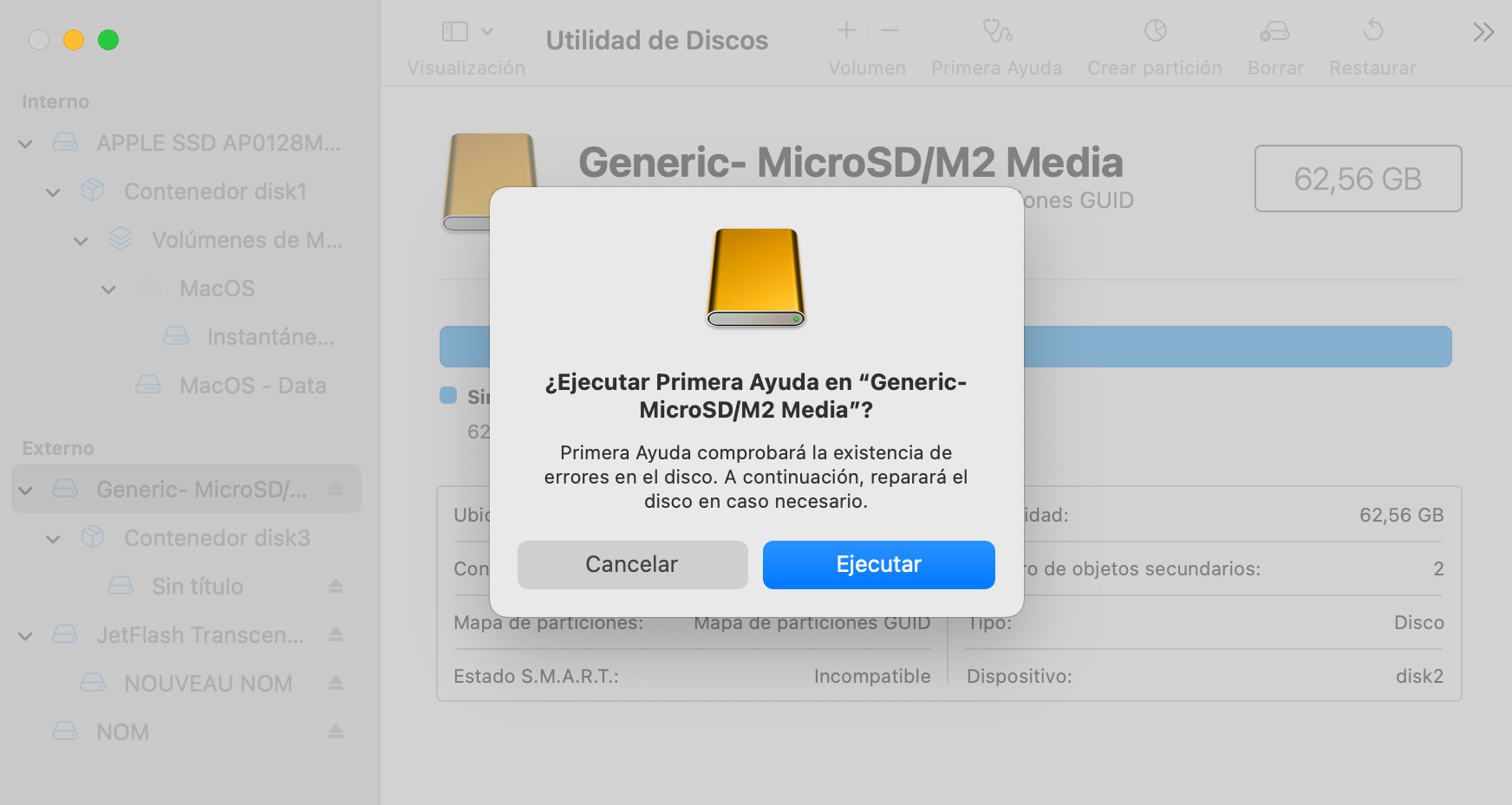
Task: Select Contenedor disk3 cube icon
Action: (93, 537)
